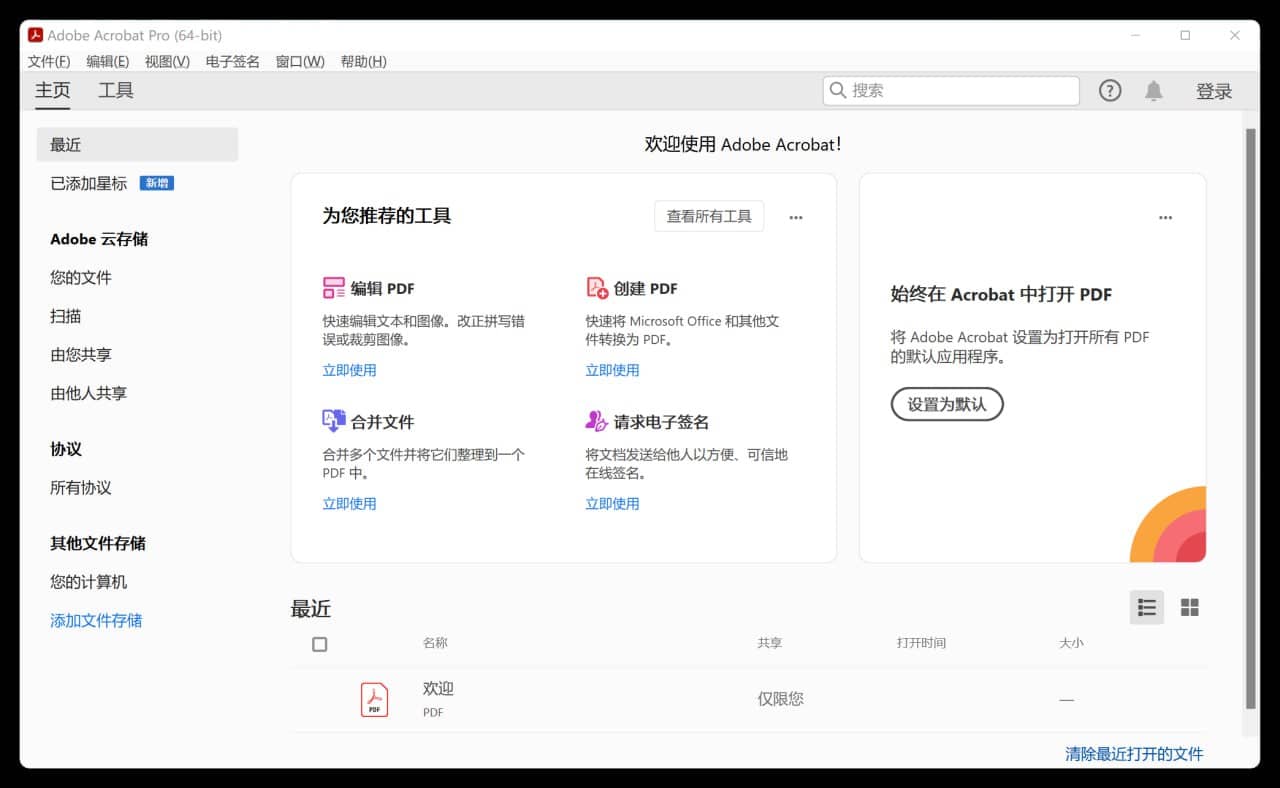Open 扫描 in the sidebar
This screenshot has width=1280, height=788.
pyautogui.click(x=66, y=316)
